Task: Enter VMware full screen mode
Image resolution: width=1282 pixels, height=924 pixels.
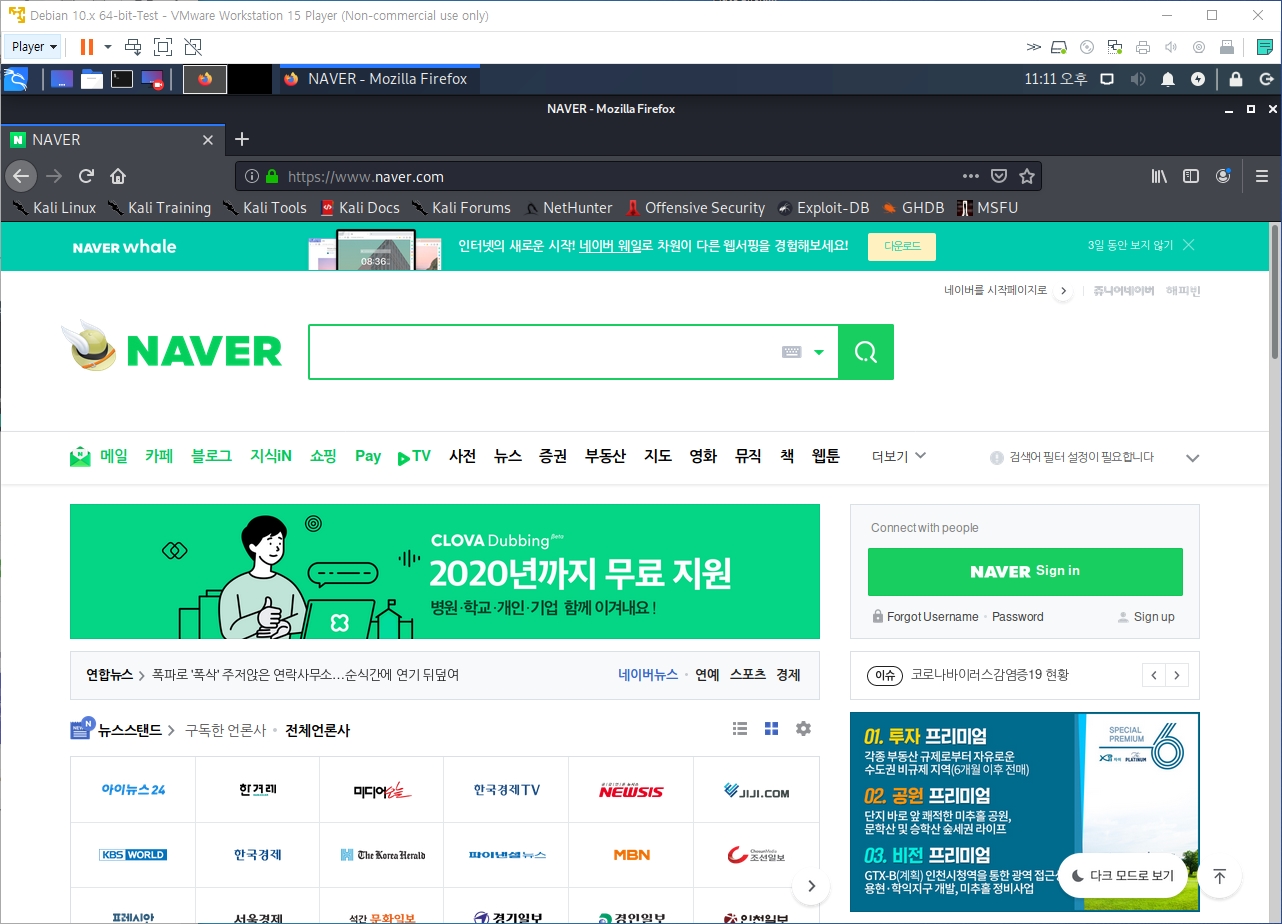Action: 163,47
